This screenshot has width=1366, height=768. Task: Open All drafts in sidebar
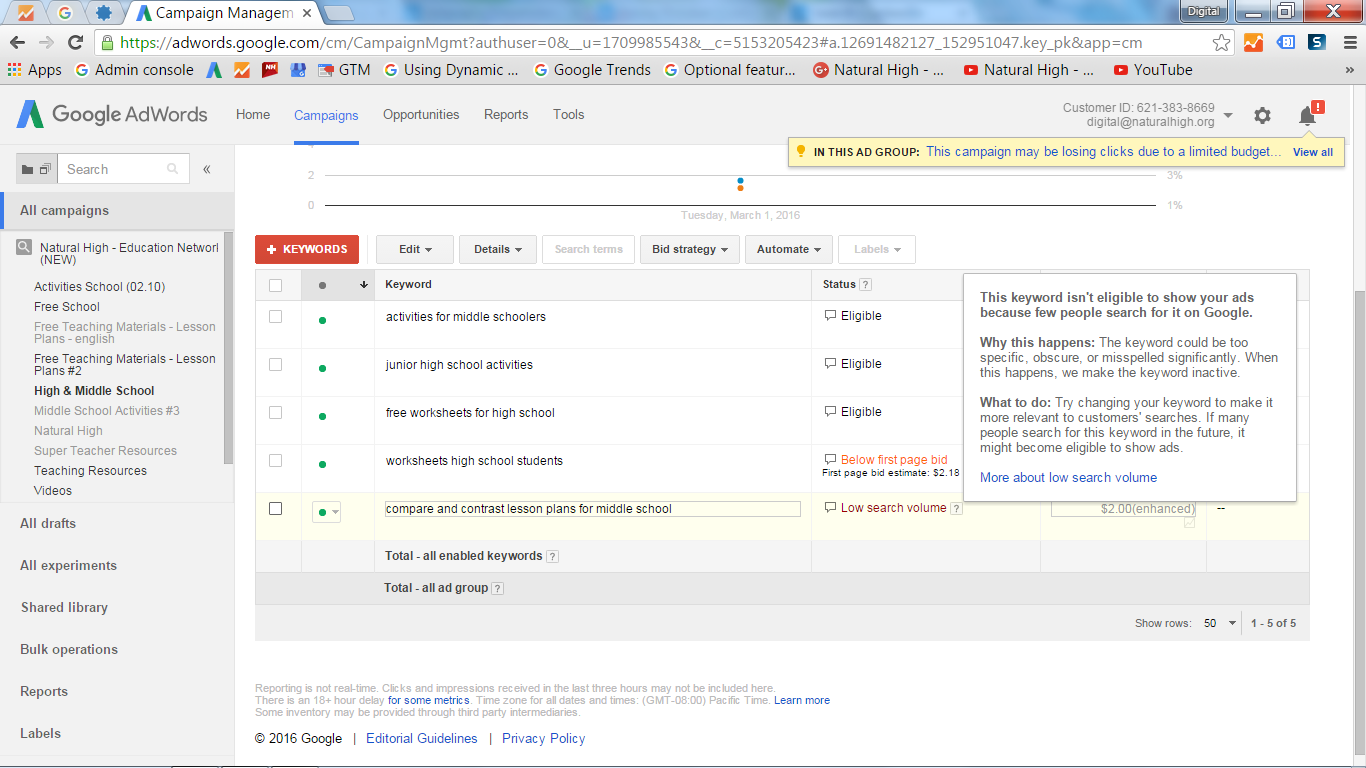pos(48,523)
